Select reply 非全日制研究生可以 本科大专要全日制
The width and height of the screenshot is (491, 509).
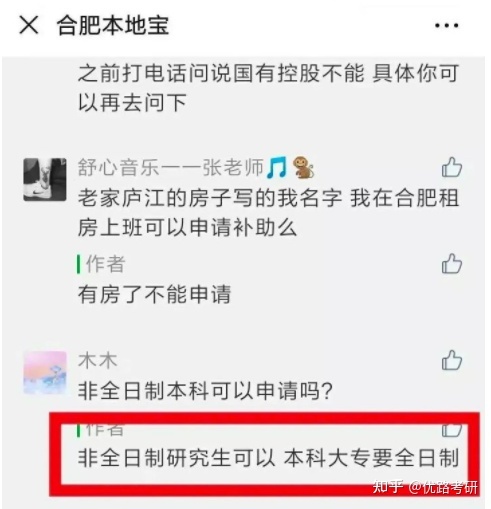pyautogui.click(x=269, y=457)
